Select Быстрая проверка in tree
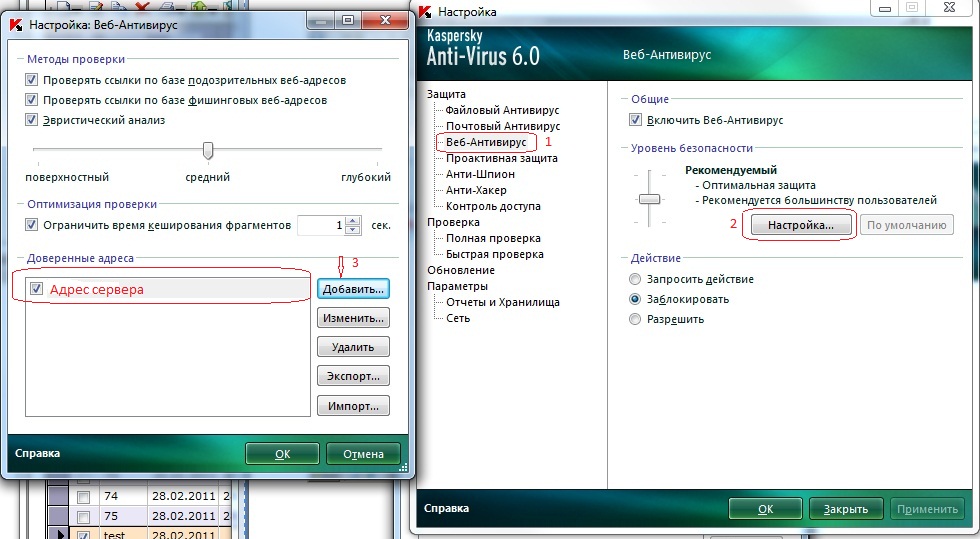Image resolution: width=980 pixels, height=539 pixels. click(495, 254)
